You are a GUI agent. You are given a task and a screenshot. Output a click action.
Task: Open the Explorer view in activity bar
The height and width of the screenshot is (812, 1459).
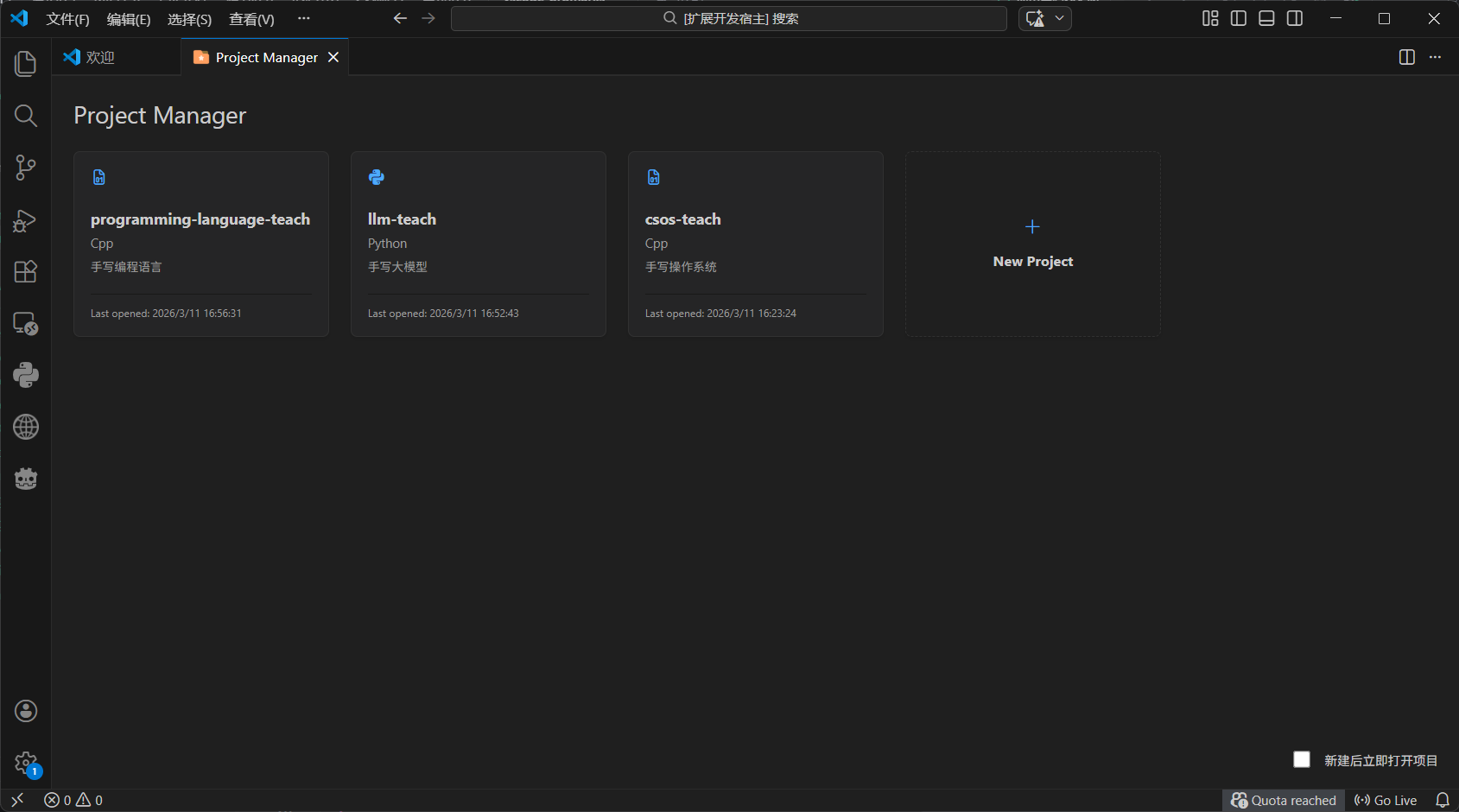coord(26,64)
